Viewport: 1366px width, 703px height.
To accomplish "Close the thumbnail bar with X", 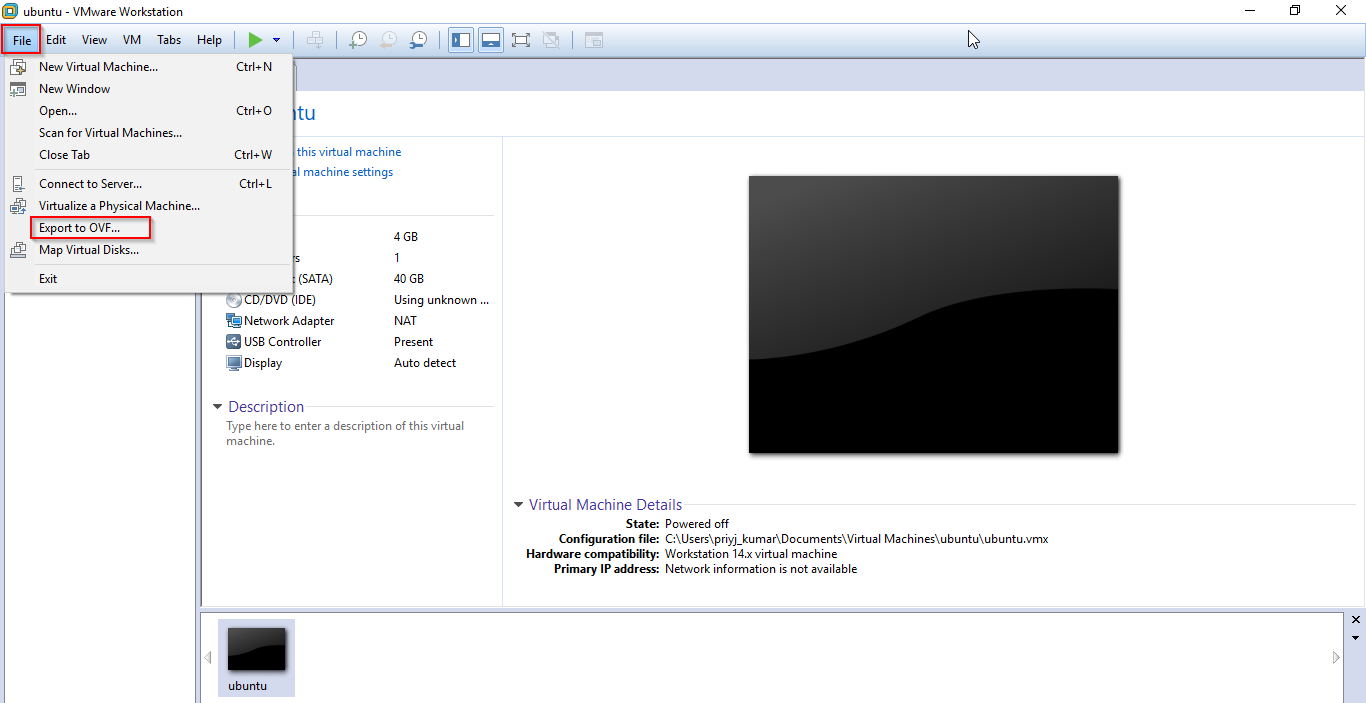I will [1356, 620].
